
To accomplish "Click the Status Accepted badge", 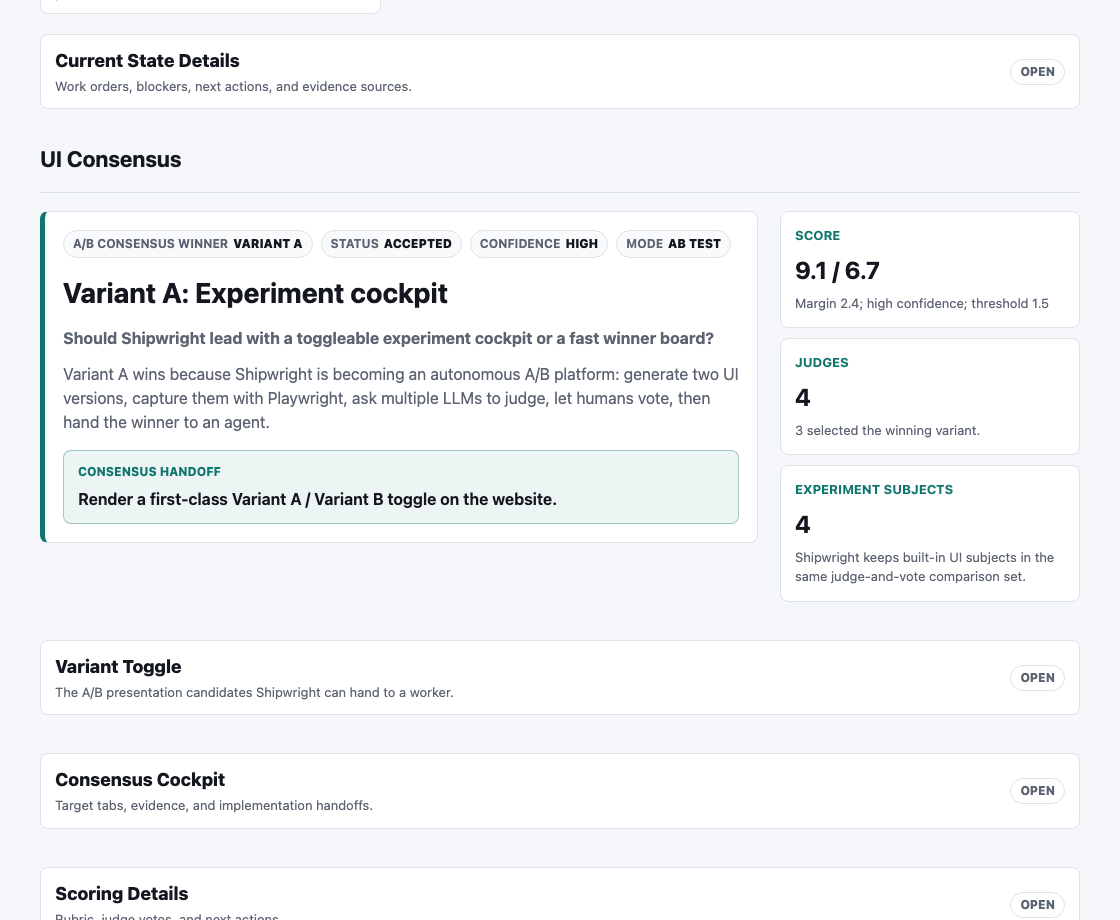I will (391, 244).
